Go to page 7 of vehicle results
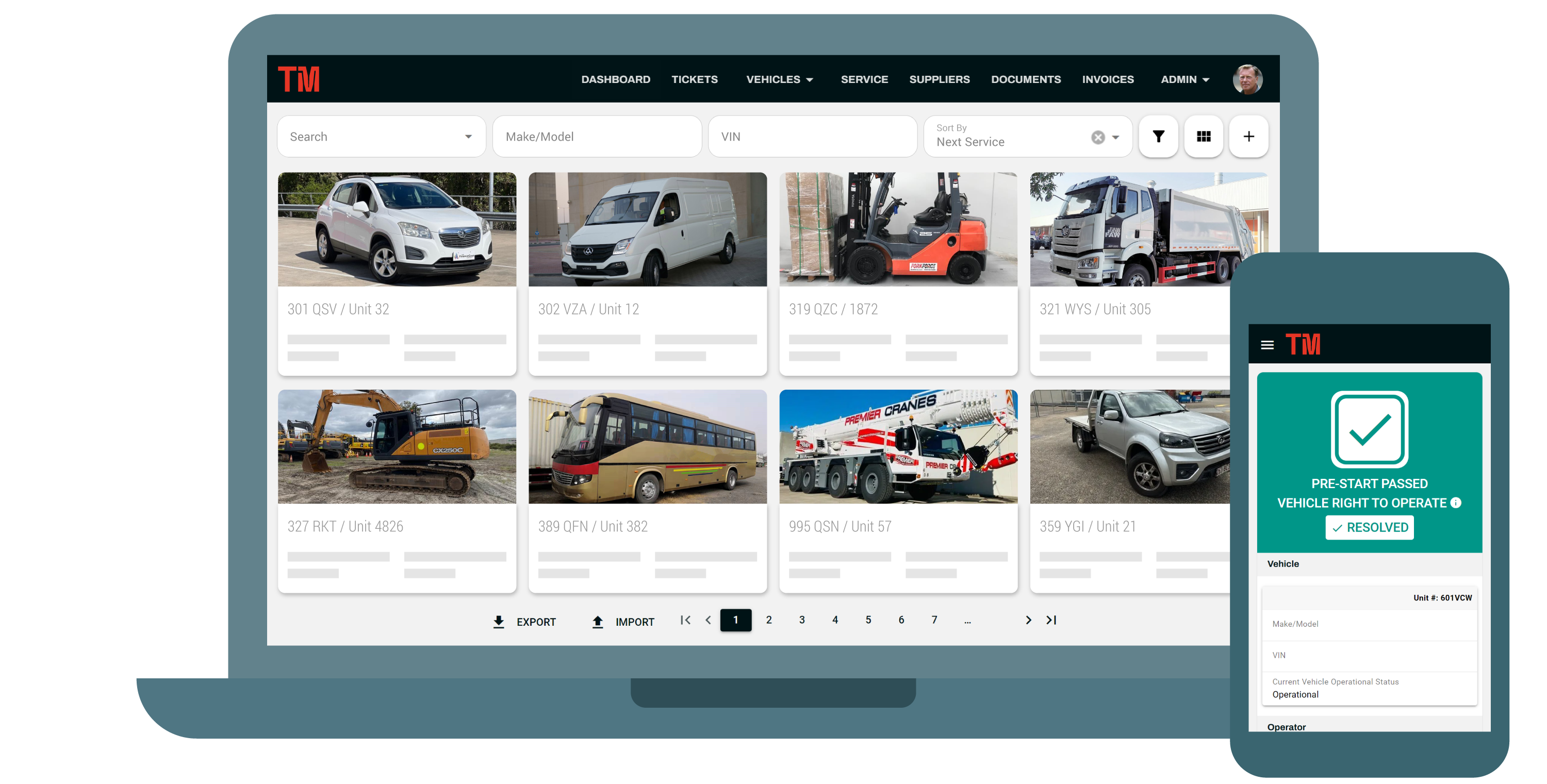This screenshot has width=1547, height=784. pyautogui.click(x=934, y=620)
